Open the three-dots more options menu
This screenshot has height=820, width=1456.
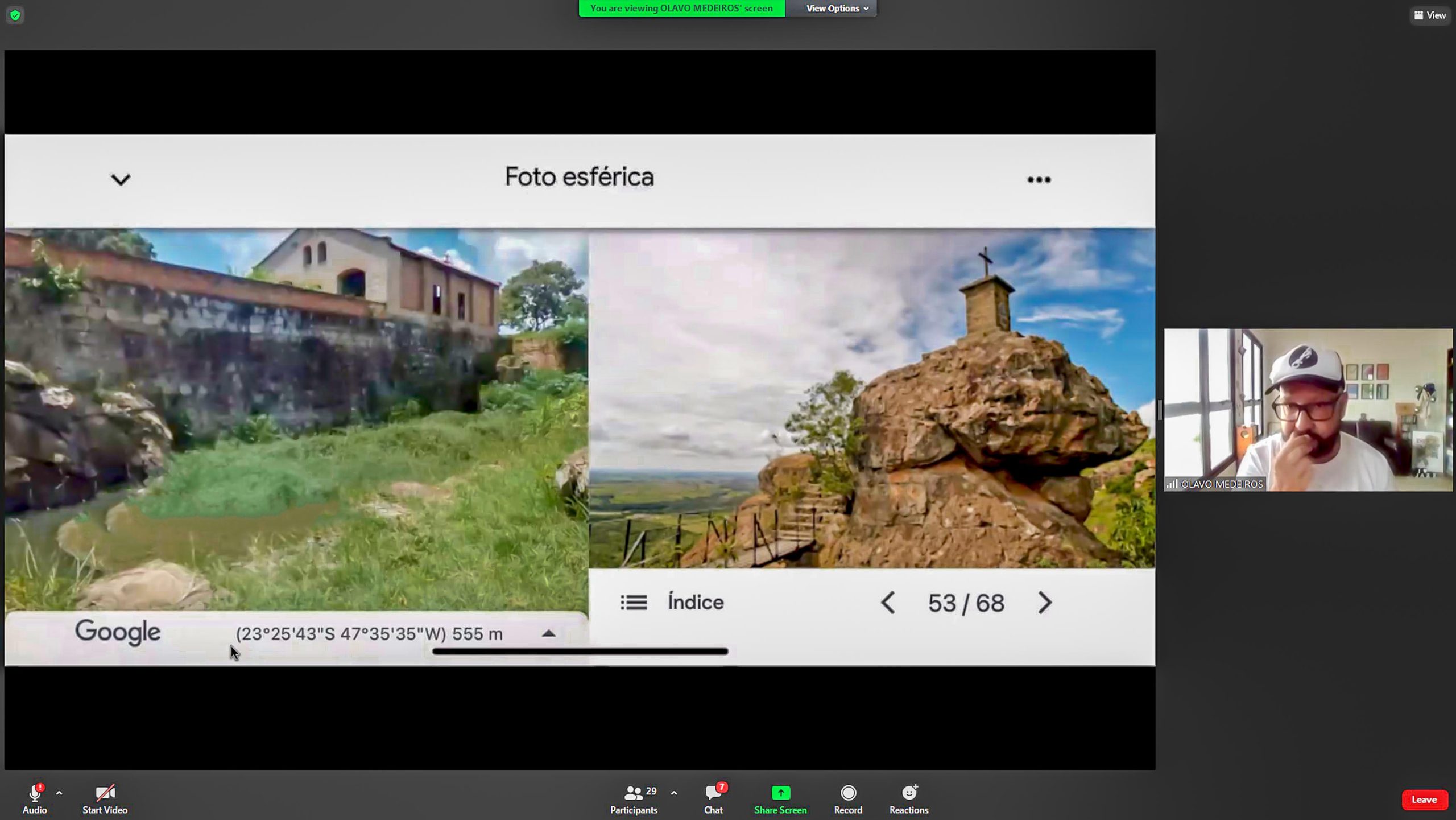1039,180
